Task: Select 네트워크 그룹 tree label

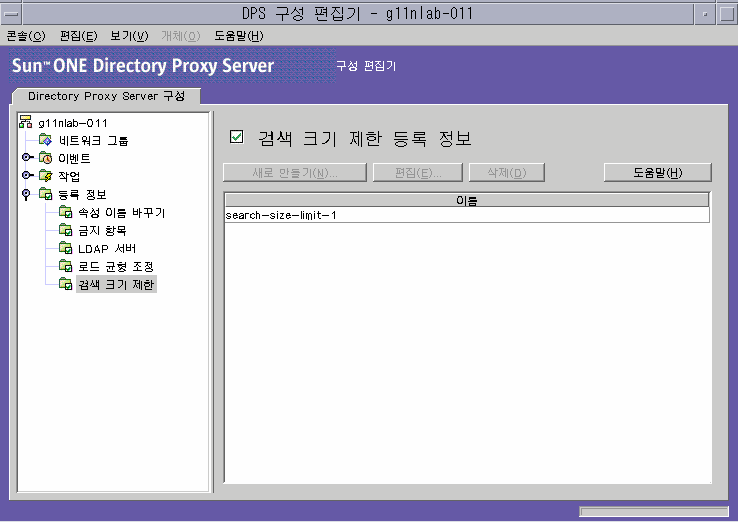Action: pos(93,140)
